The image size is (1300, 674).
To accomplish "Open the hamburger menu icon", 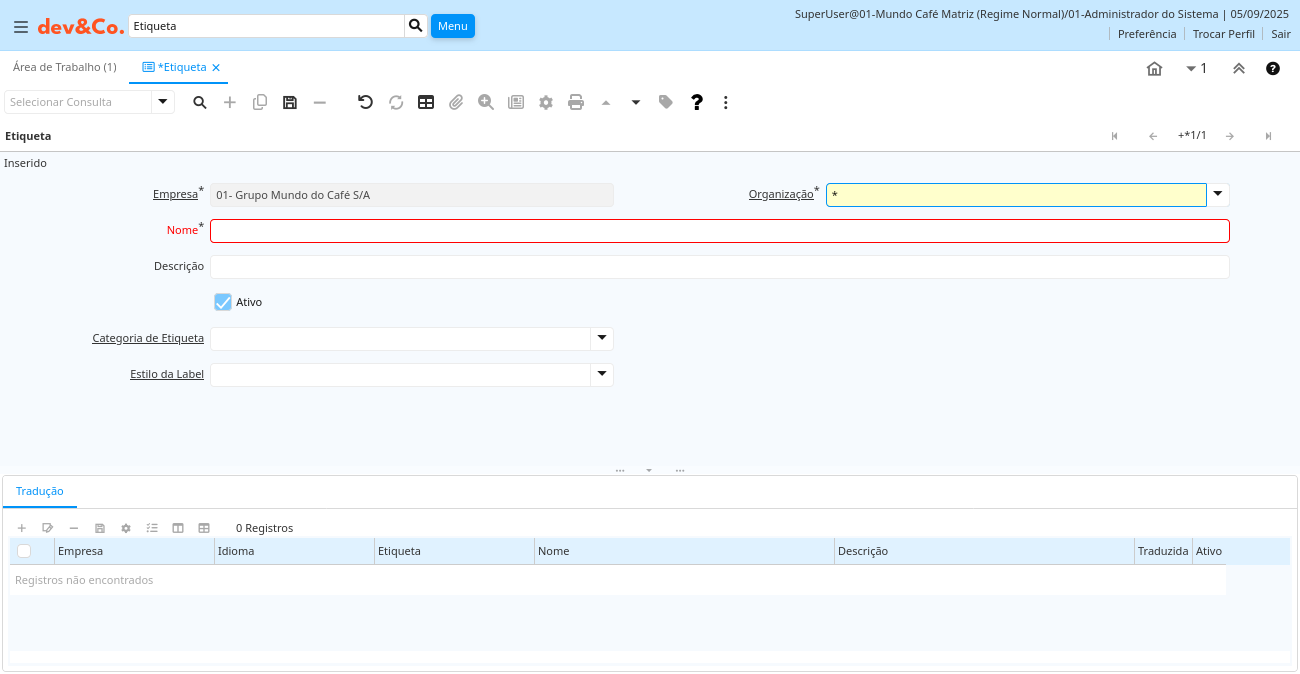I will point(20,26).
